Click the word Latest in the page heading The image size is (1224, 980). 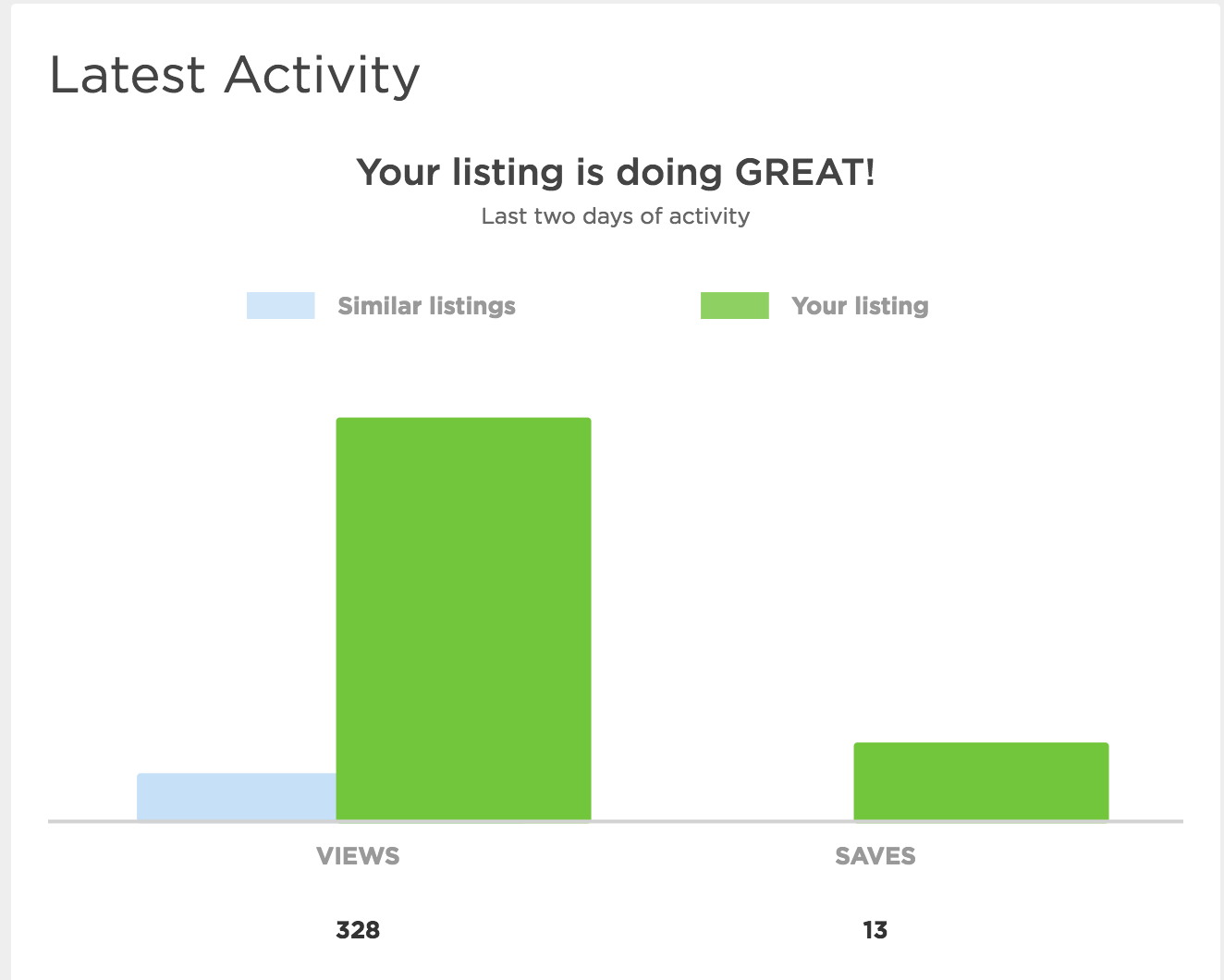128,75
